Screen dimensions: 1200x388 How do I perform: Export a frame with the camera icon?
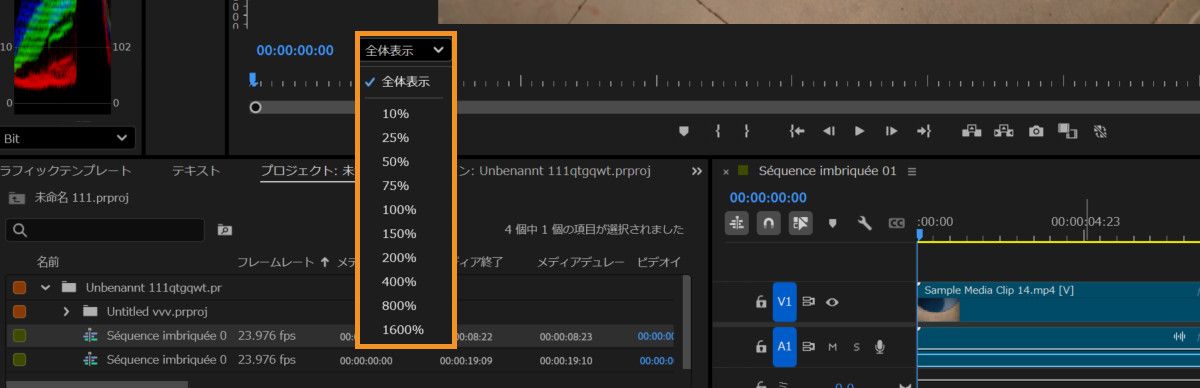coord(1036,131)
